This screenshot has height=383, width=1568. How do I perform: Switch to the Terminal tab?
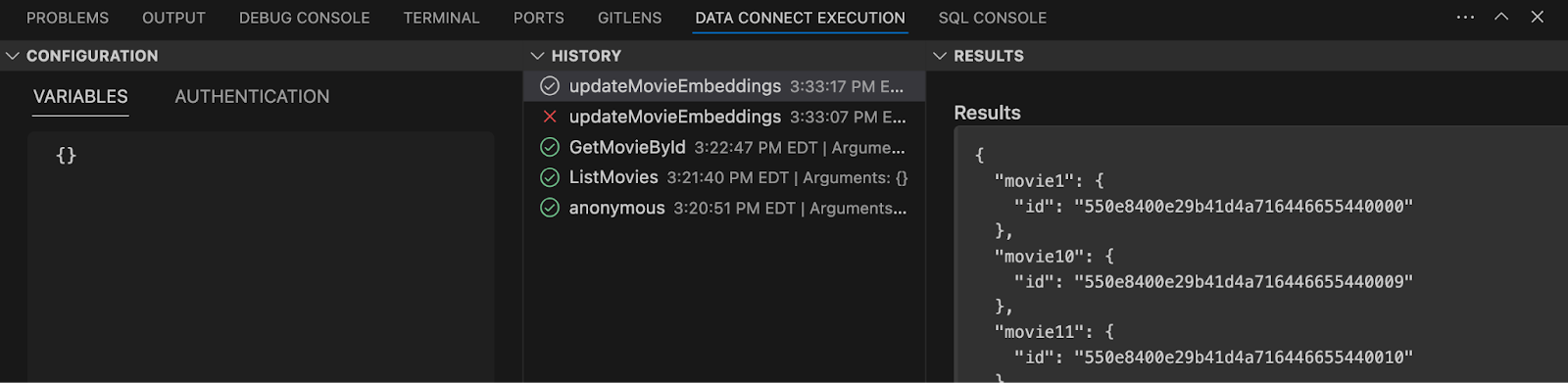coord(441,18)
